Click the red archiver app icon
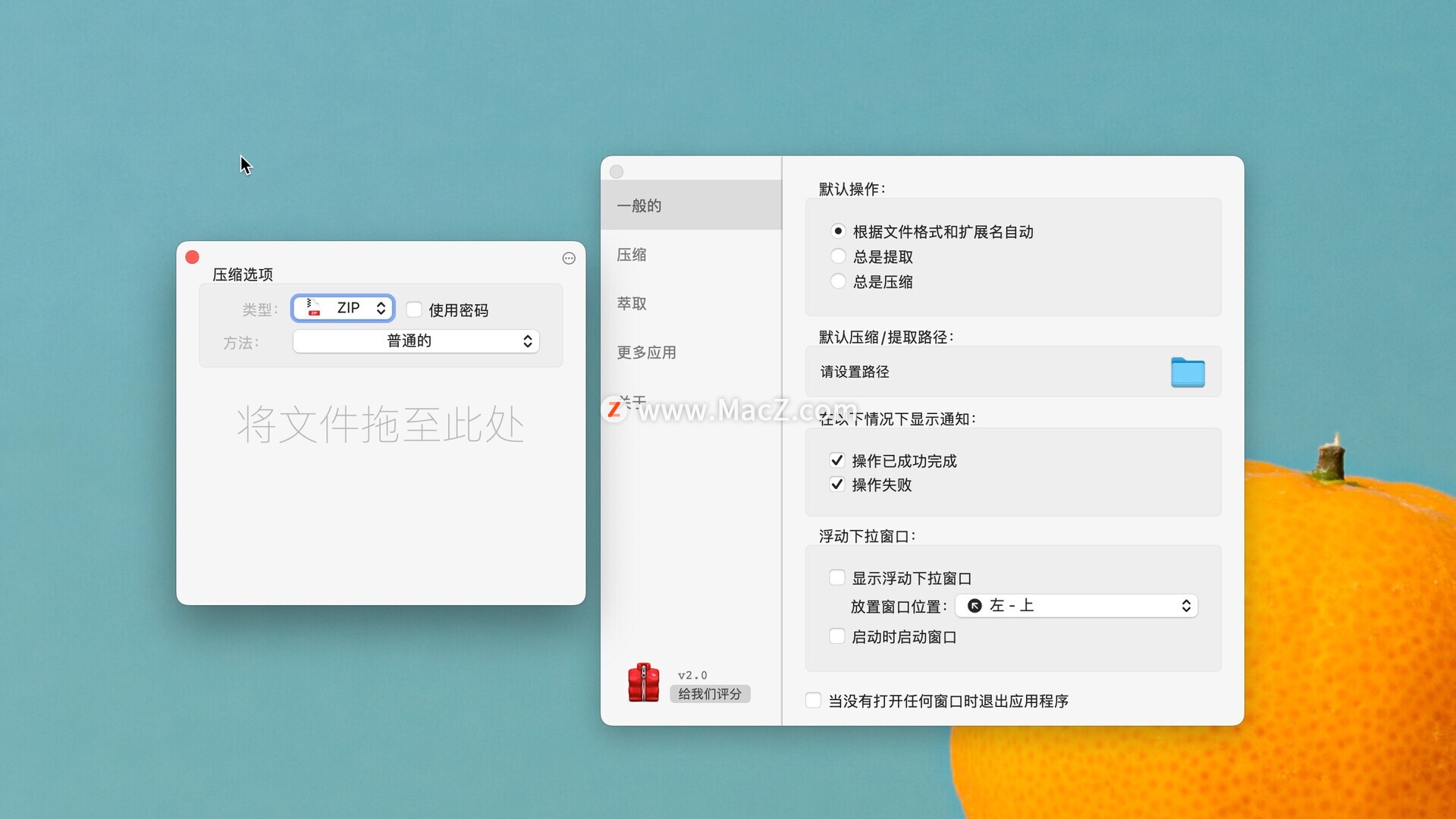Viewport: 1456px width, 819px height. click(643, 682)
